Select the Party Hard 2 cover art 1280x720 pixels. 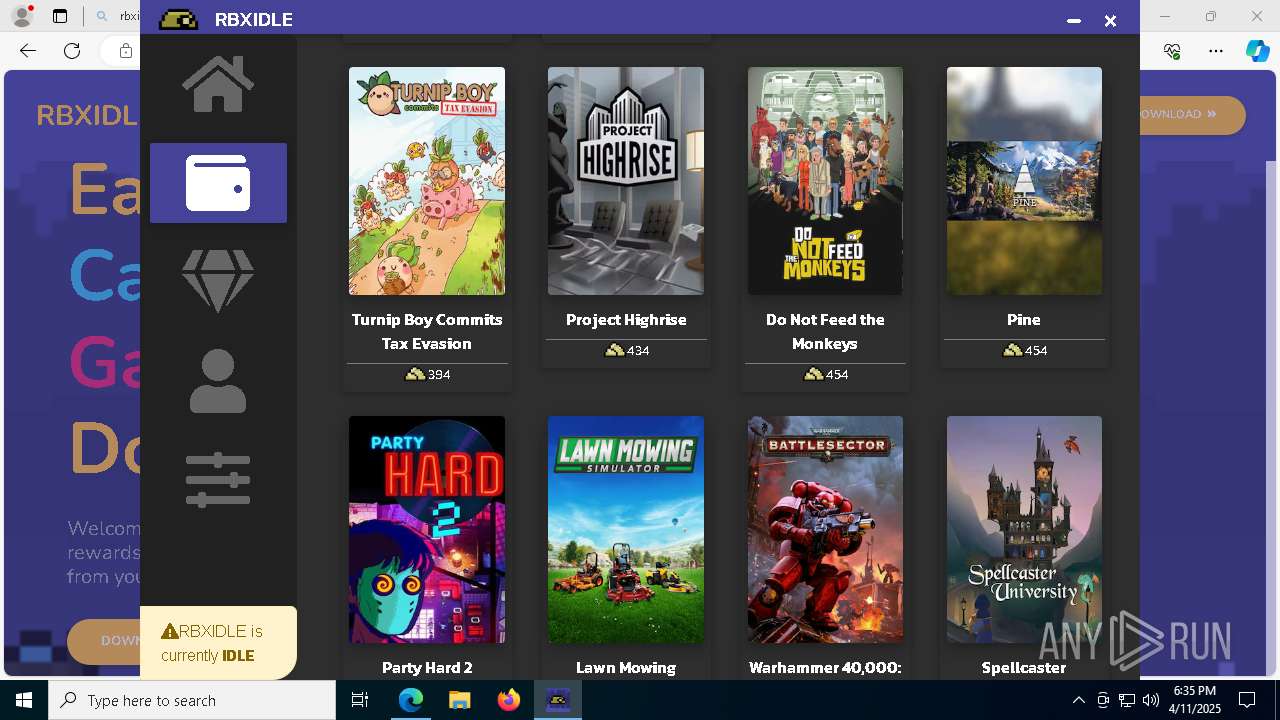coord(427,529)
